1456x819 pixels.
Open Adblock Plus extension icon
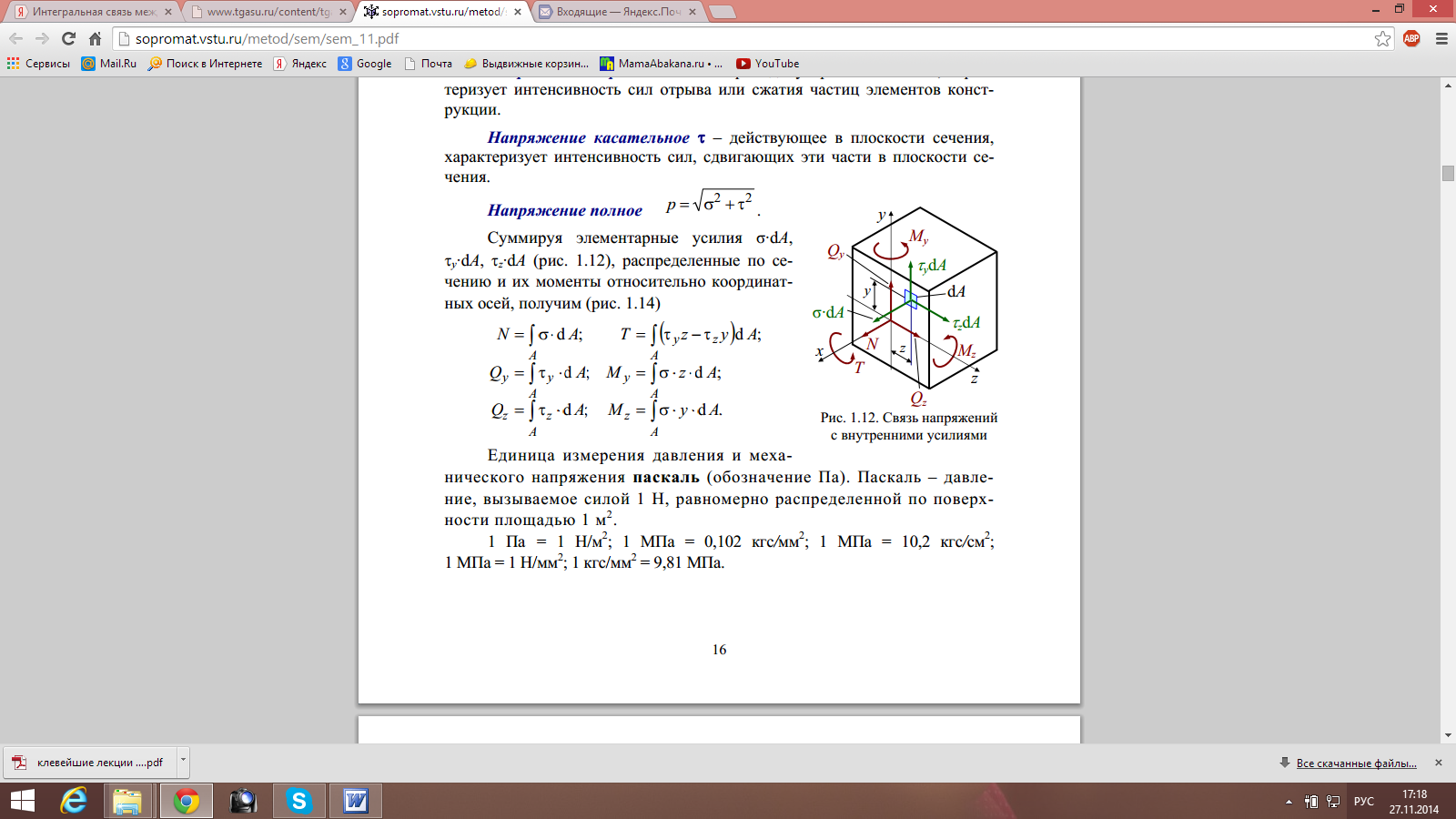tap(1411, 38)
